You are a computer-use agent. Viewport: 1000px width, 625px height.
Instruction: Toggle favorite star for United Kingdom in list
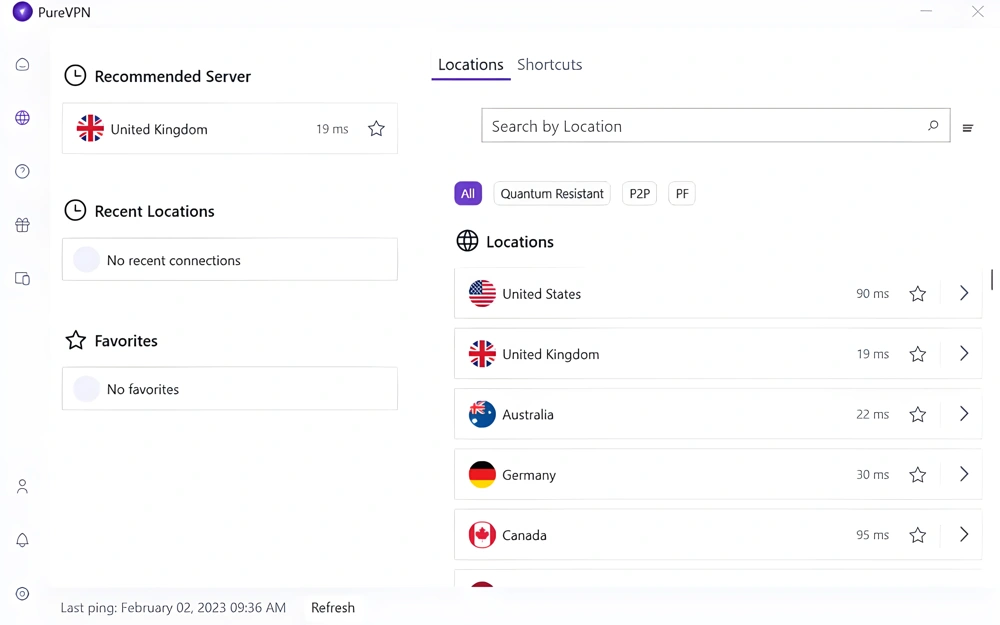918,354
